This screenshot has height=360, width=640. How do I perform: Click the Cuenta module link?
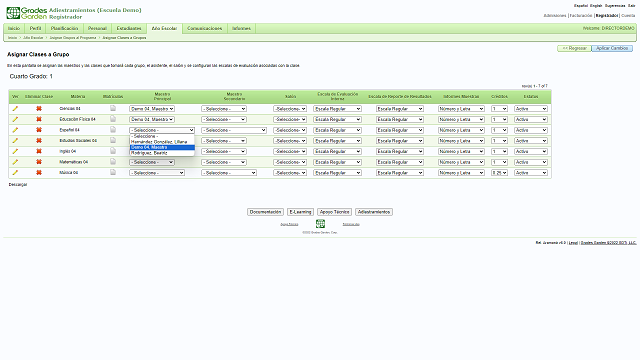[628, 16]
